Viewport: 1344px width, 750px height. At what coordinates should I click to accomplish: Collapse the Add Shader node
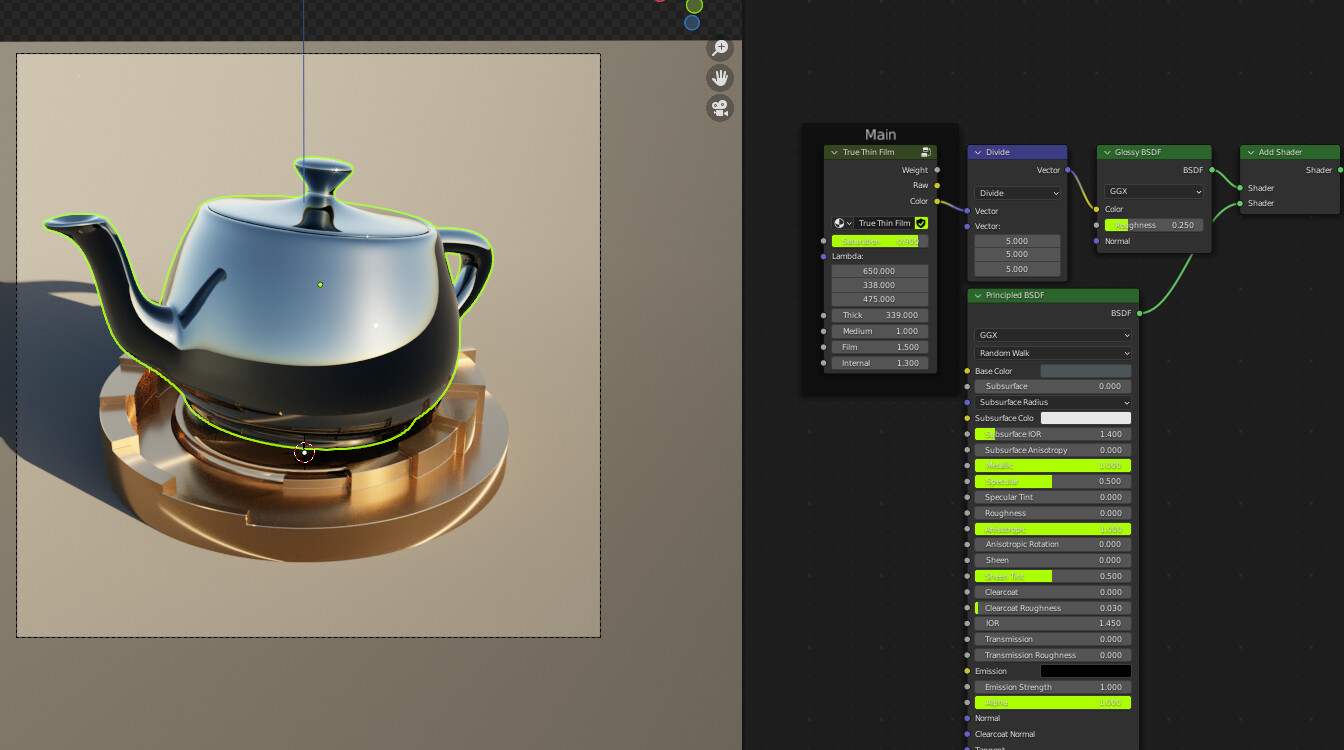[x=1250, y=152]
